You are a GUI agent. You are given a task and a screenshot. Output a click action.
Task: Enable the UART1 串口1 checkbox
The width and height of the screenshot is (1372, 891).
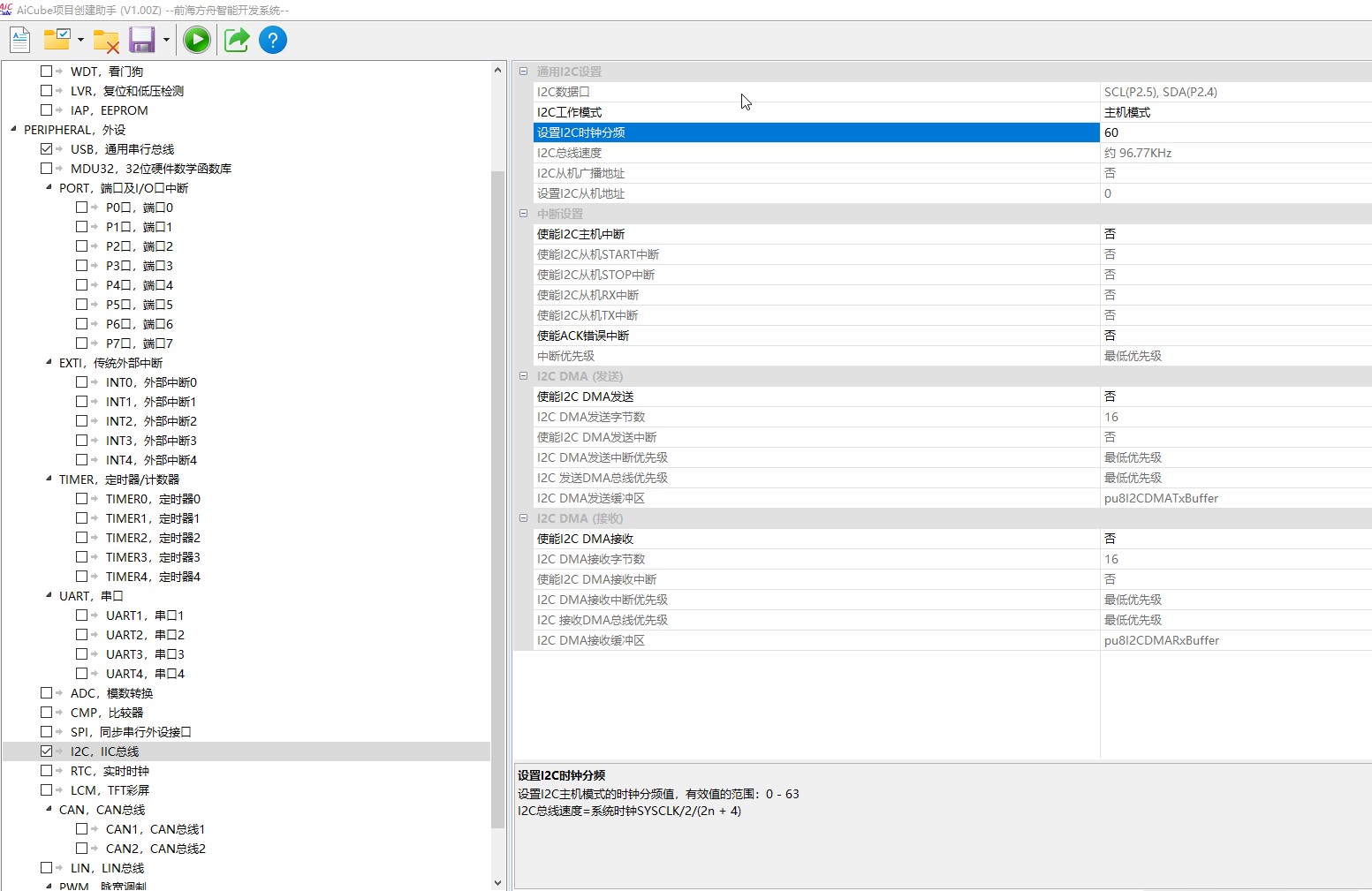point(82,615)
